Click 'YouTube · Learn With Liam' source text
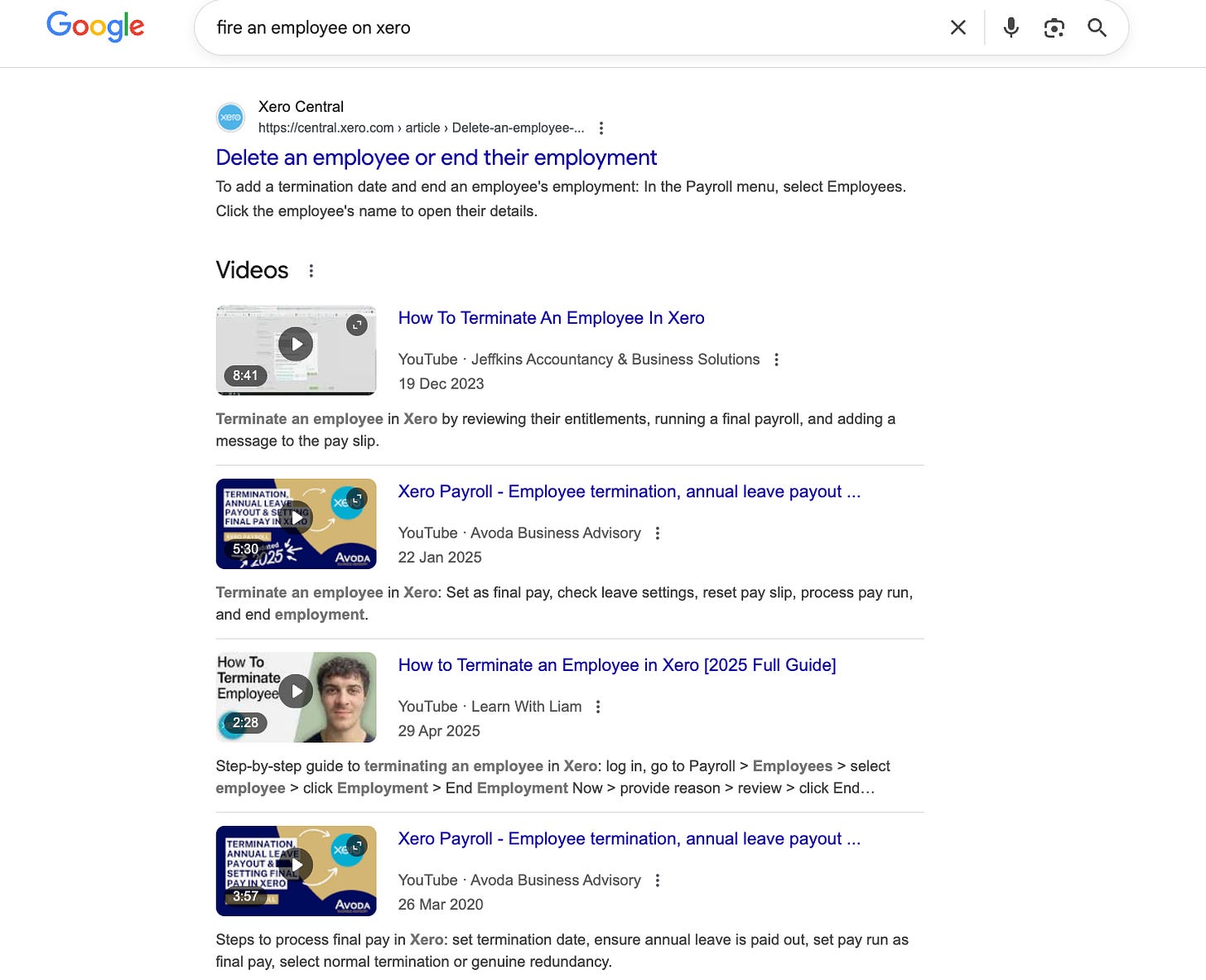 (x=490, y=707)
